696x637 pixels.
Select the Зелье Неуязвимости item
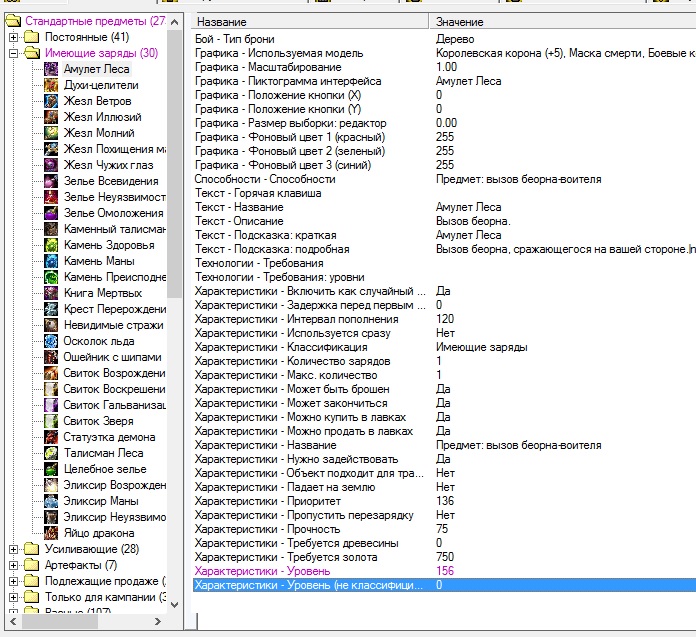pos(115,197)
